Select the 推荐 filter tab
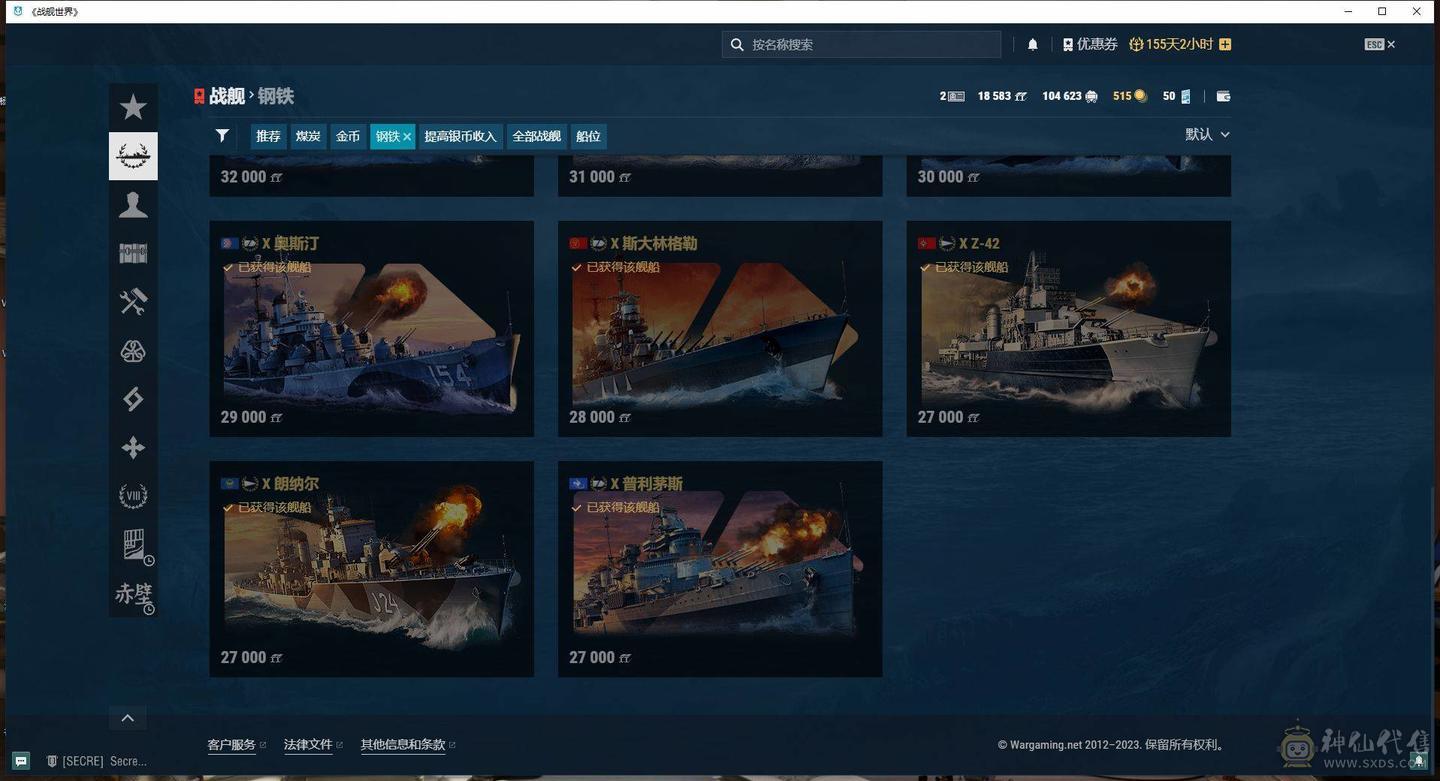Screen dimensions: 1440x781 (268, 136)
